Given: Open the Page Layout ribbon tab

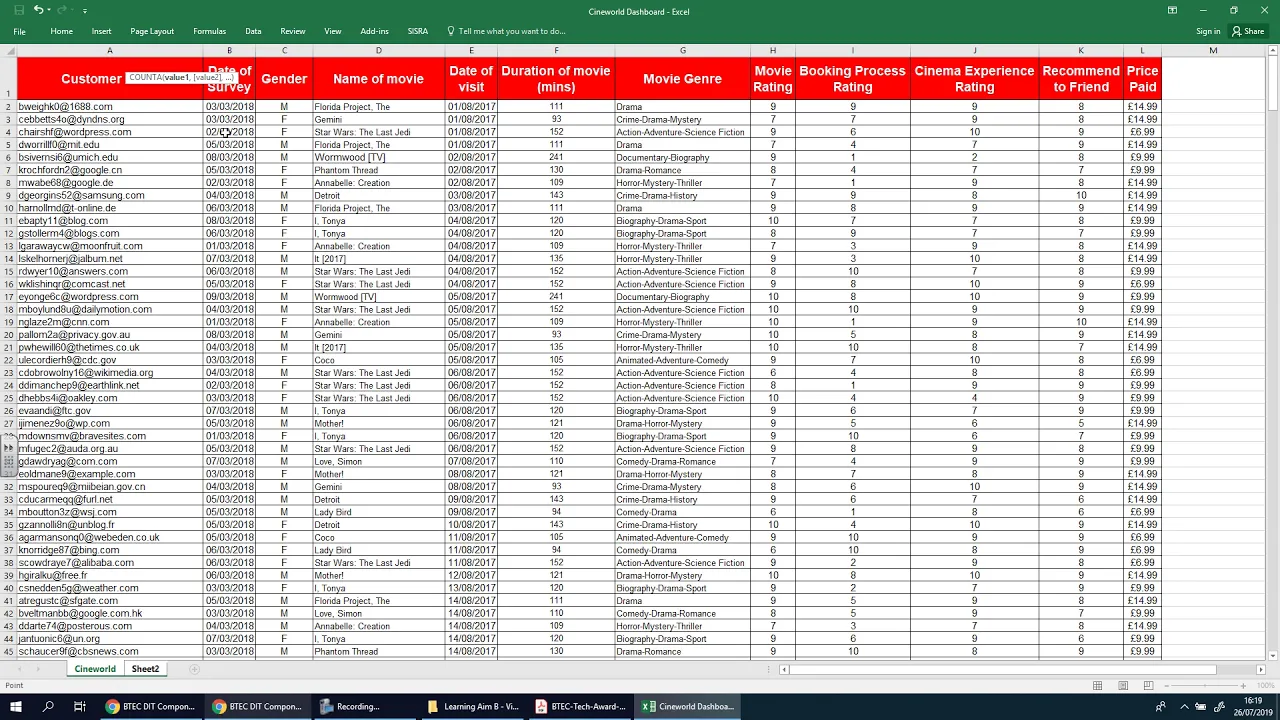Looking at the screenshot, I should point(152,31).
